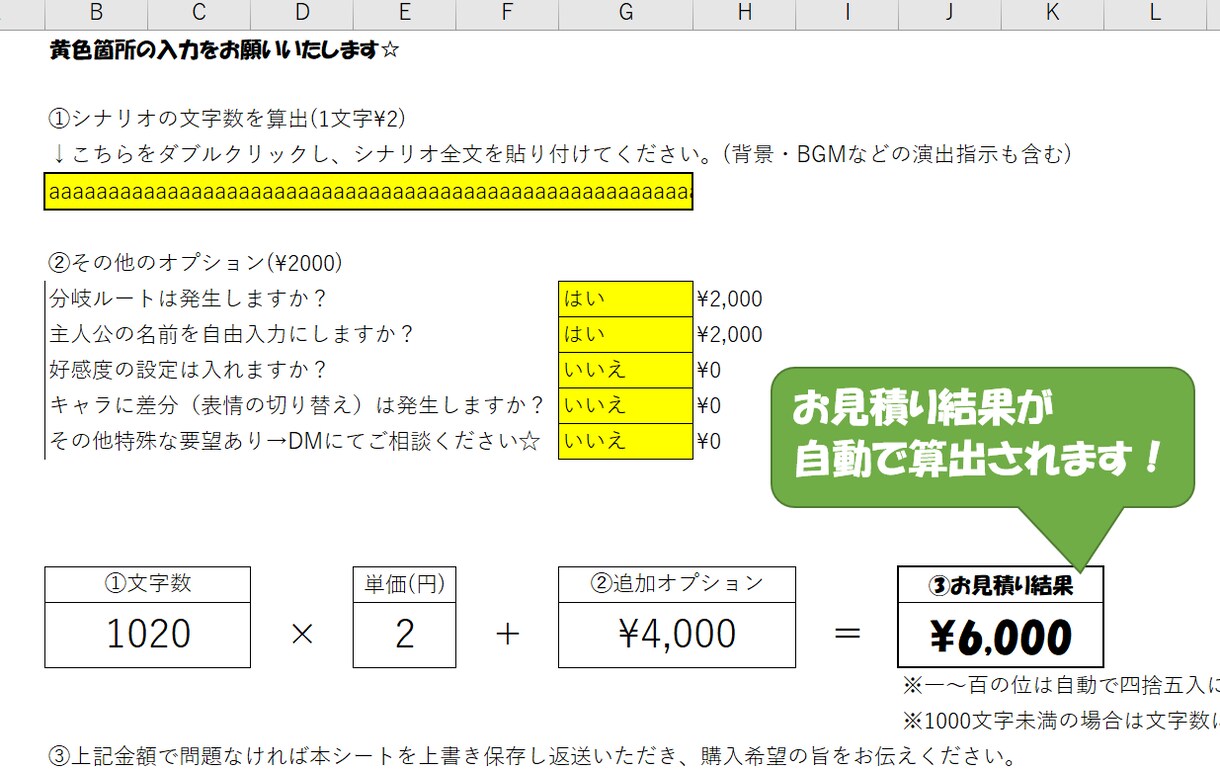Select column I header
The width and height of the screenshot is (1220, 771).
coord(847,13)
